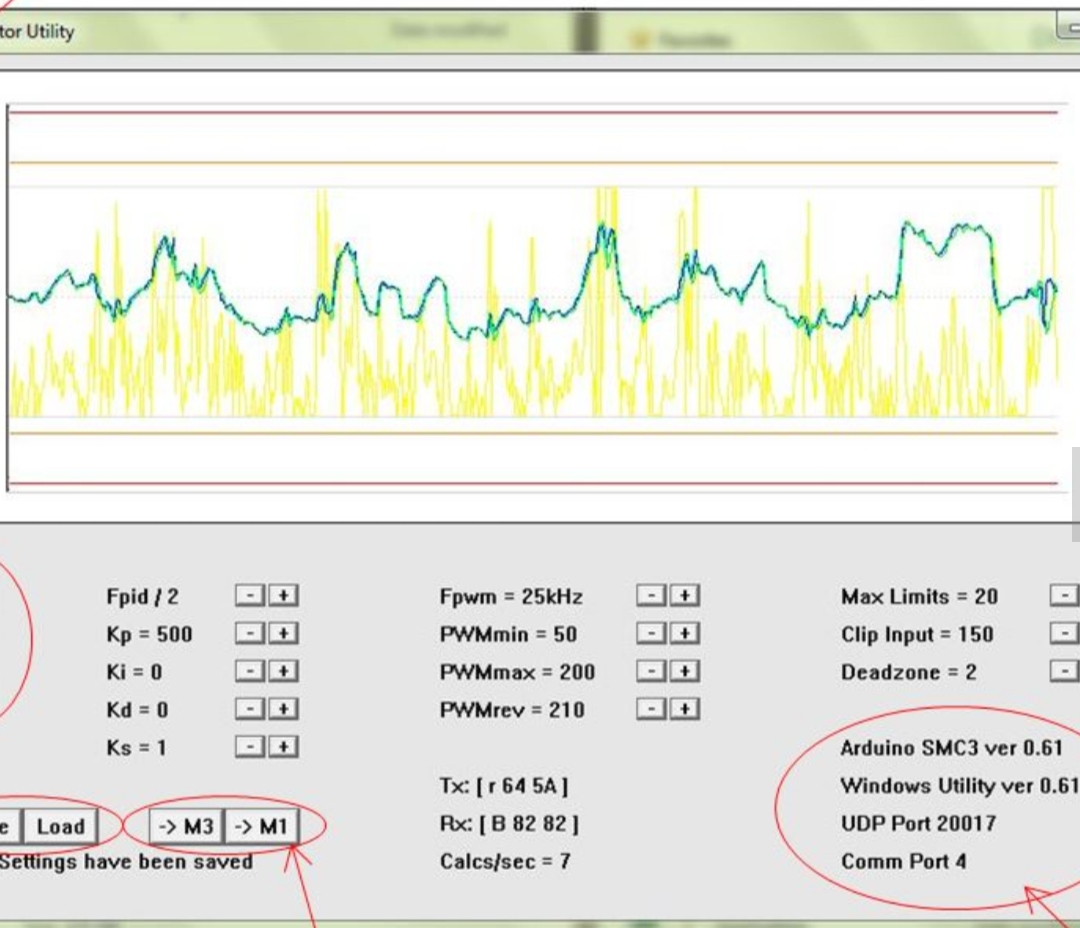The height and width of the screenshot is (928, 1080).
Task: Copy settings to motor M1
Action: click(260, 827)
